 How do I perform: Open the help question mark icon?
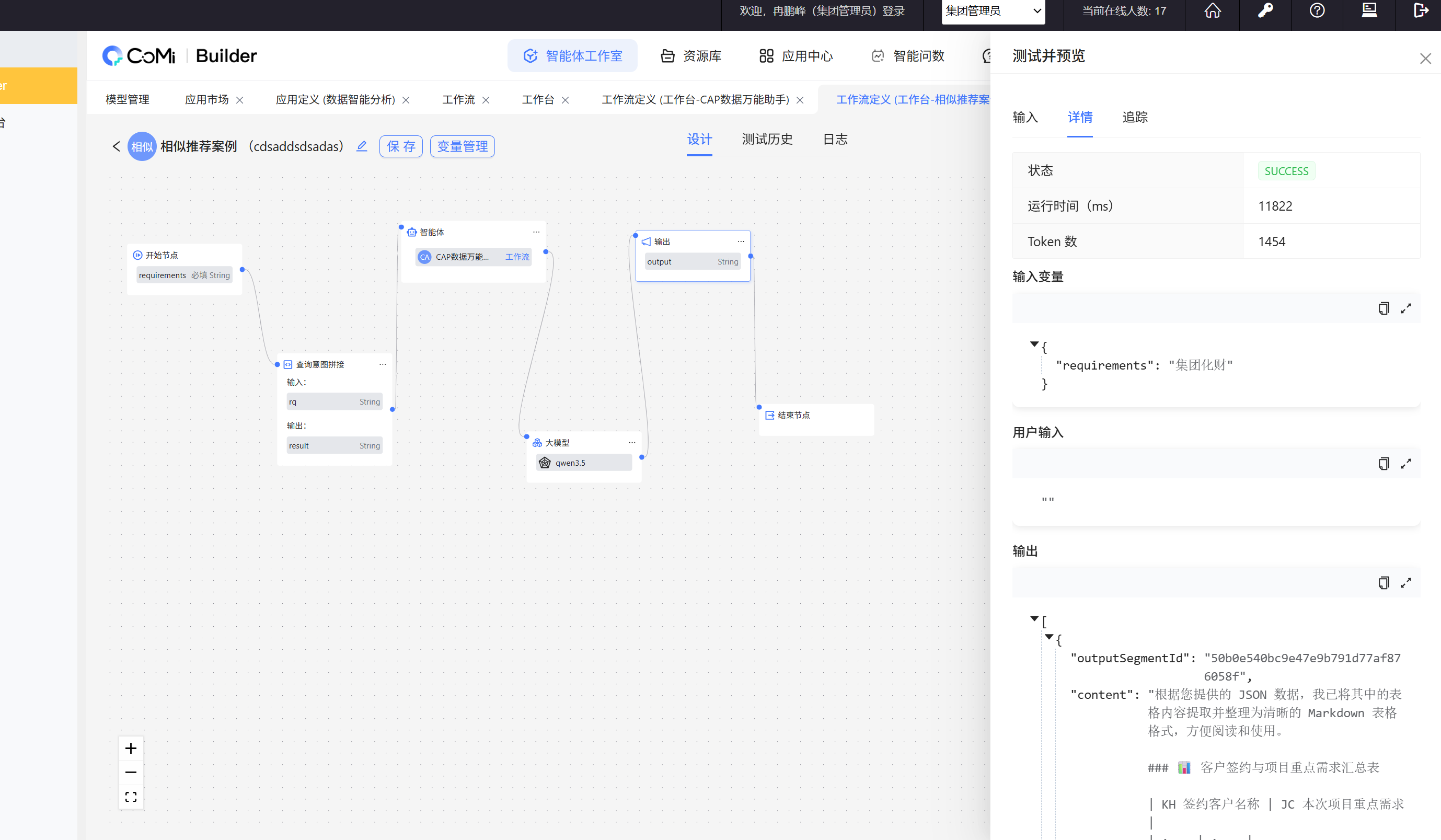pyautogui.click(x=1317, y=11)
